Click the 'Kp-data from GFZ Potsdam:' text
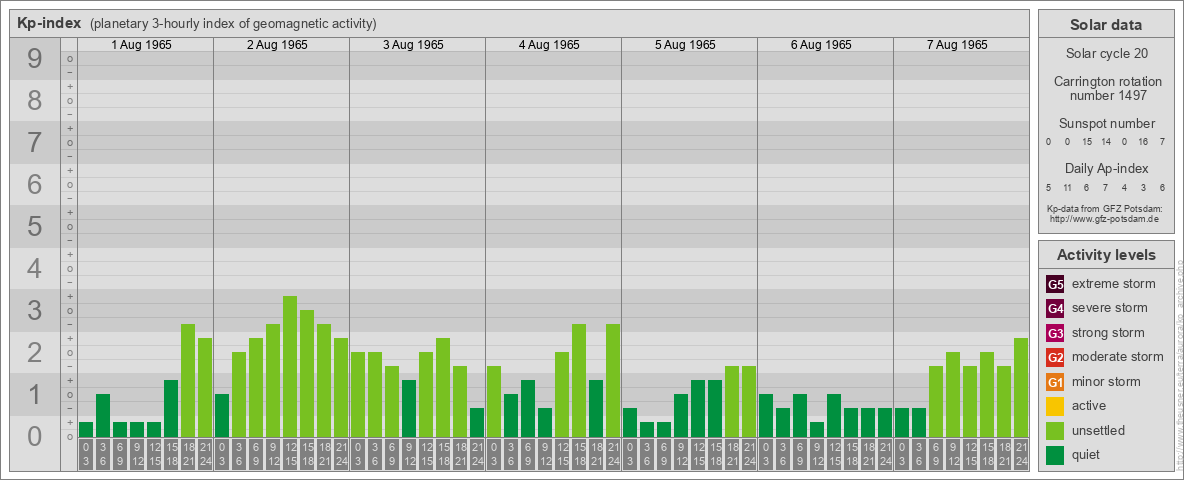1184x480 pixels. (x=1106, y=208)
